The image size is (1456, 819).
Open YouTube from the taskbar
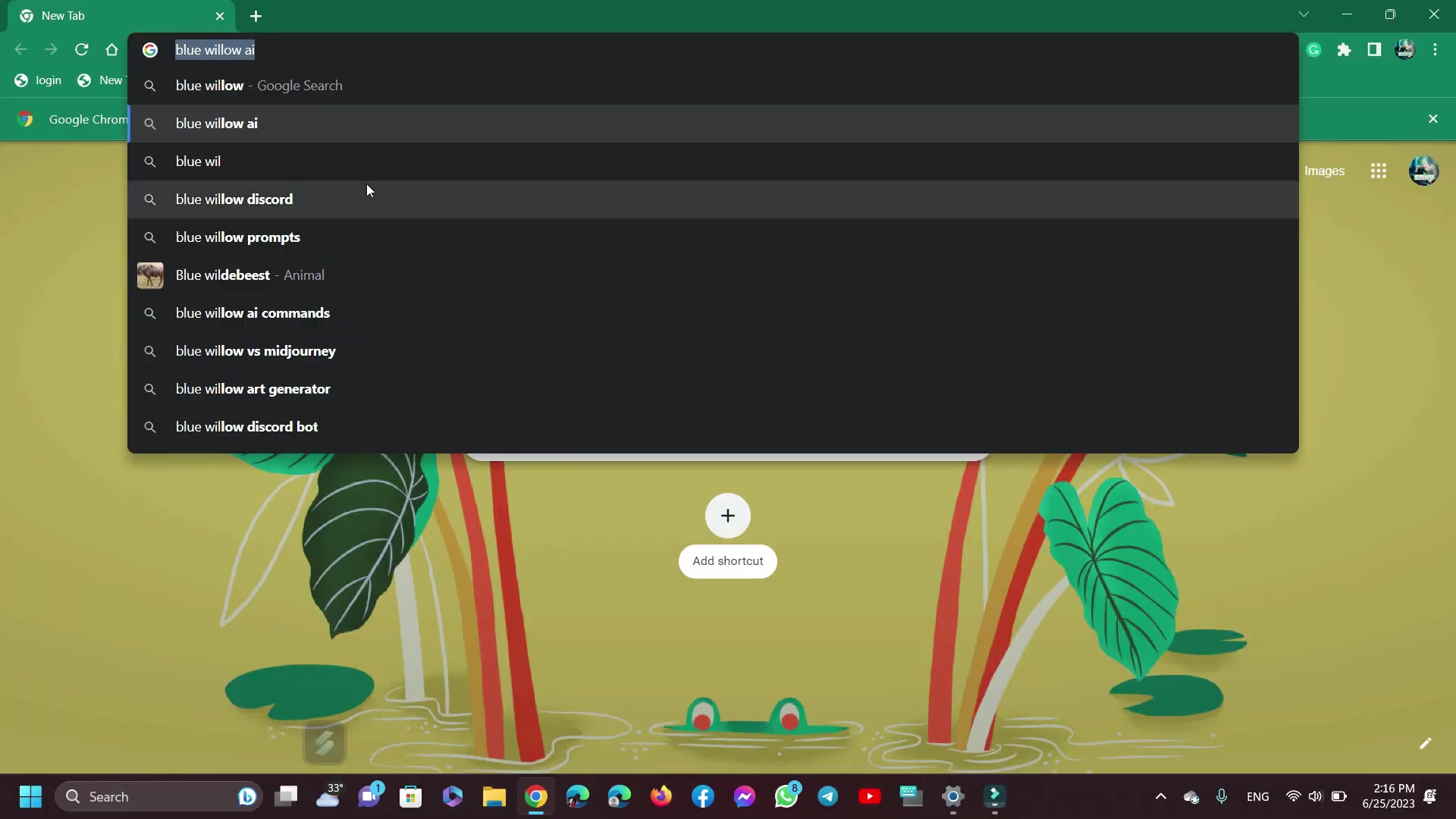pyautogui.click(x=870, y=796)
